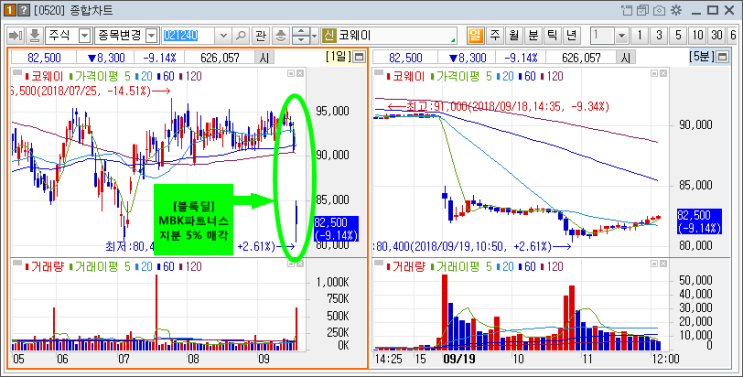This screenshot has height=377, width=743.
Task: Click the download arrow icon in toolbar
Action: pos(34,35)
